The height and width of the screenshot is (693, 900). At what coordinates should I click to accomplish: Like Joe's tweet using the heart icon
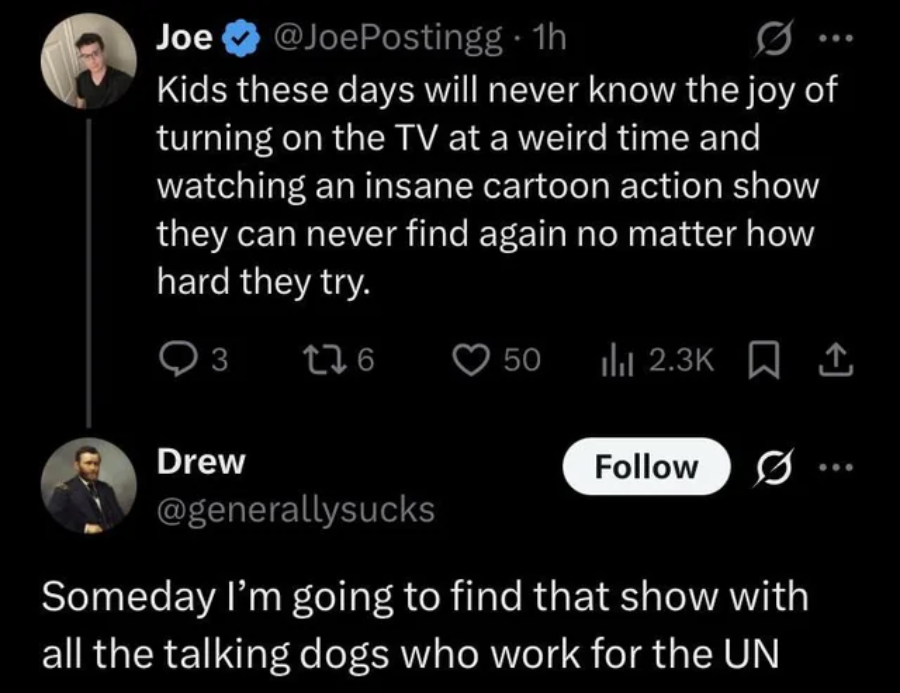pyautogui.click(x=472, y=358)
